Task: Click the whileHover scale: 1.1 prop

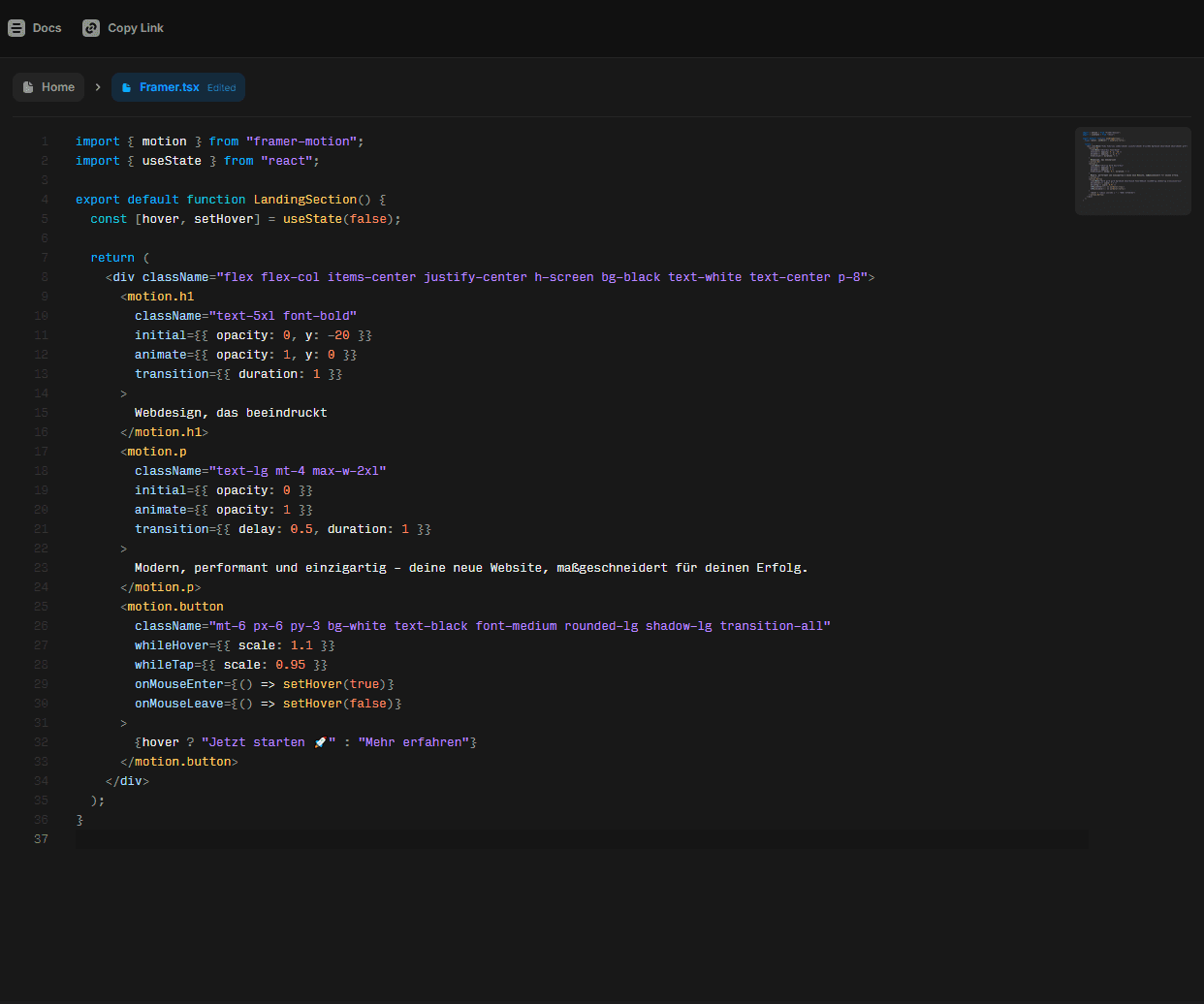Action: point(235,645)
